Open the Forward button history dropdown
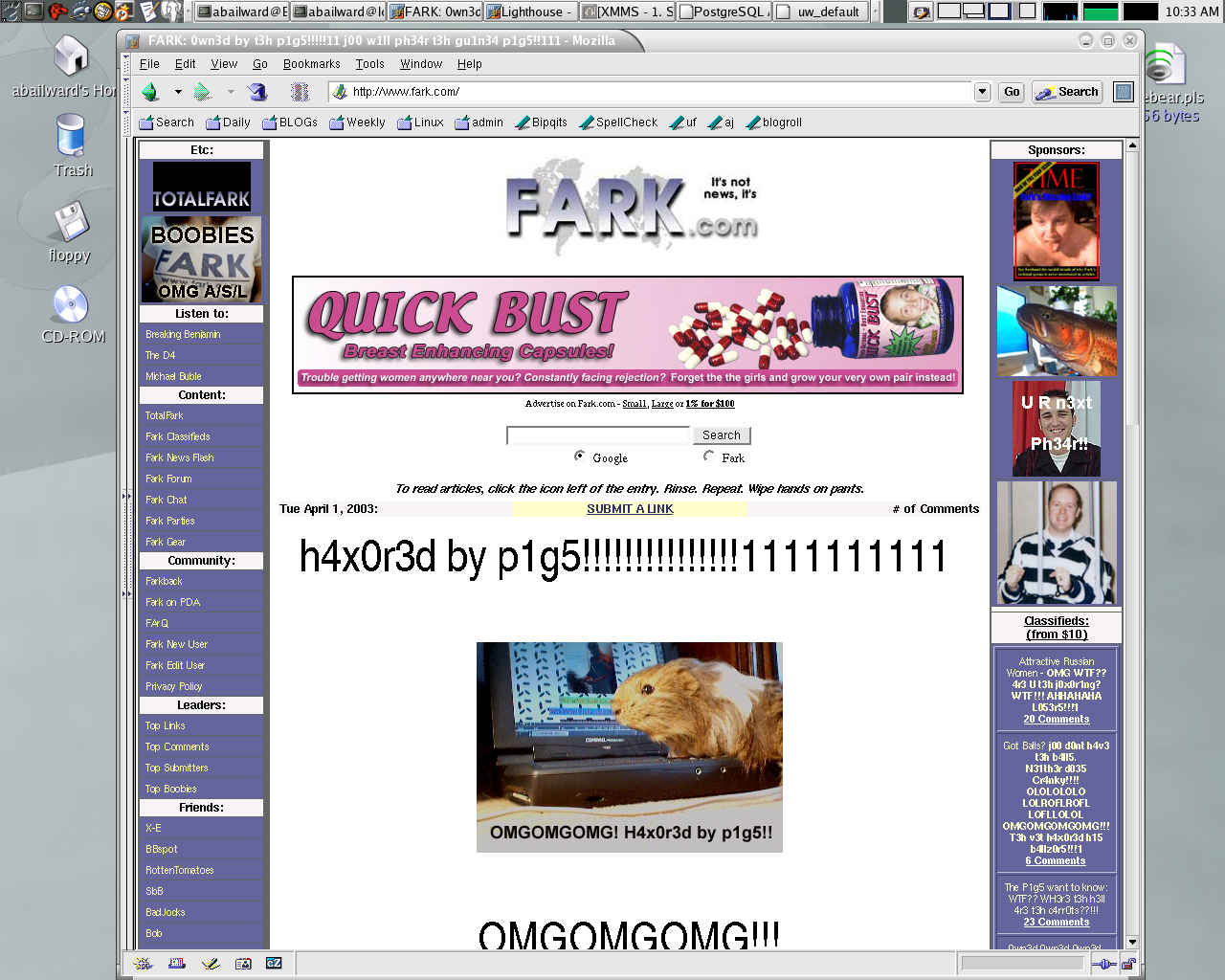 [x=231, y=92]
